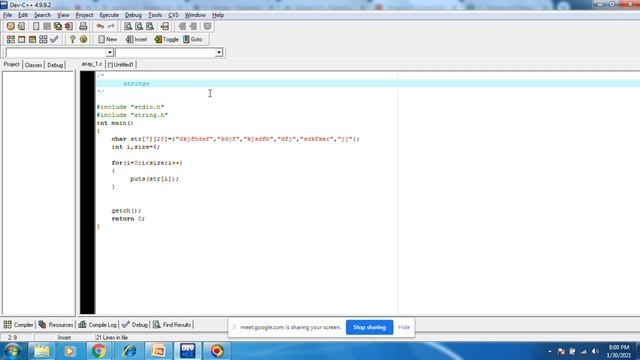640x360 pixels.
Task: Click the Close file toolbar icon
Action: [69, 26]
